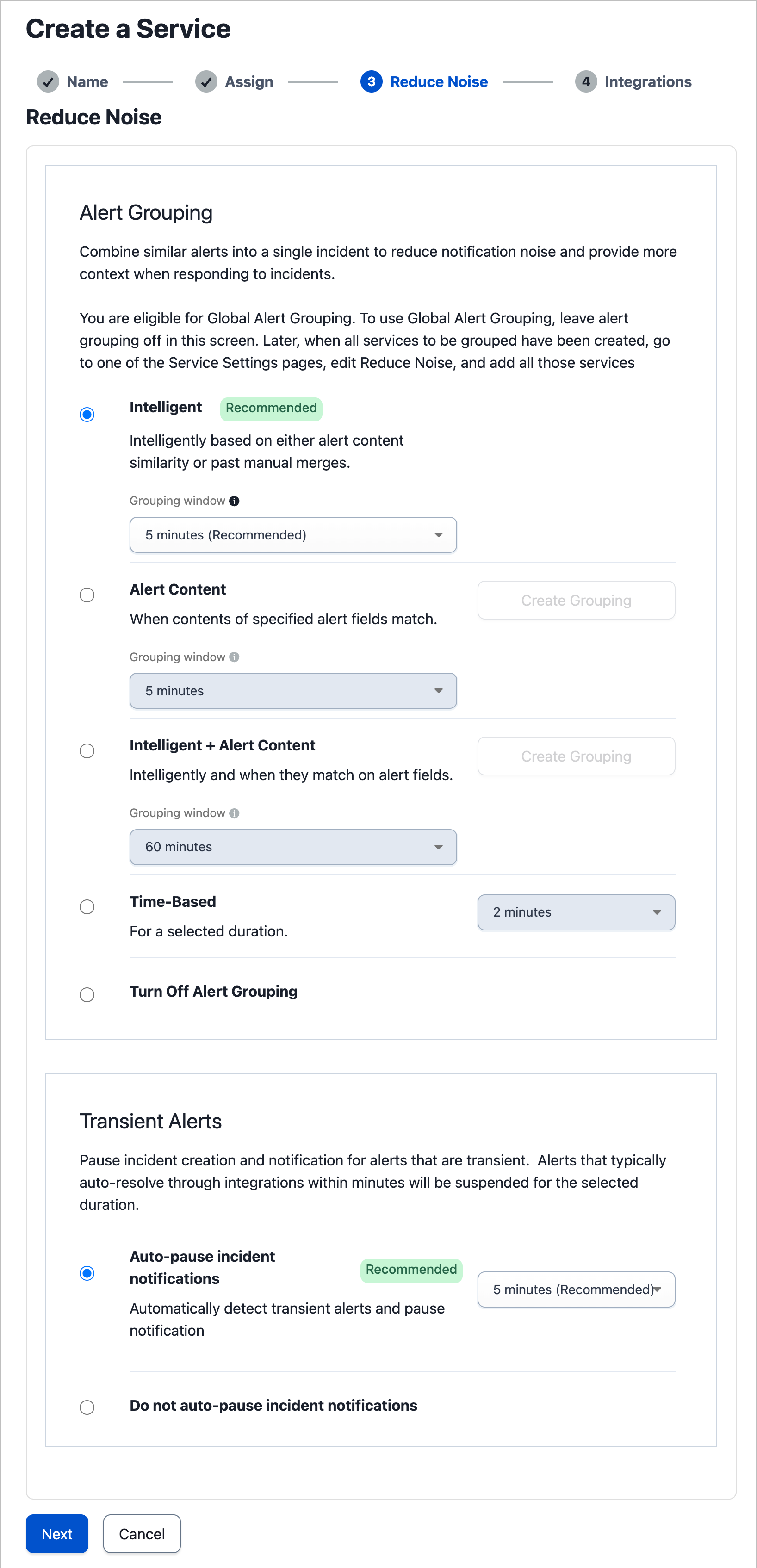Click the Name step checkmark icon
The image size is (757, 1568).
(48, 81)
